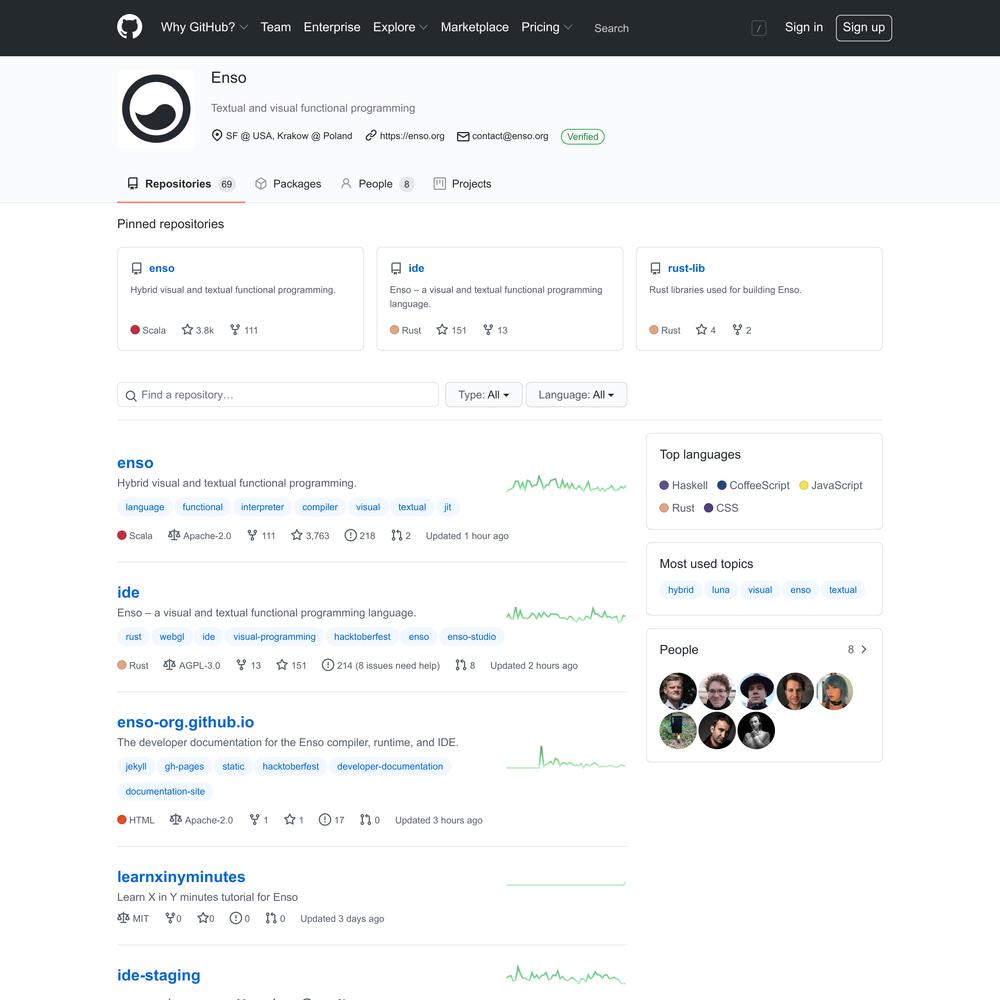Image resolution: width=1000 pixels, height=1000 pixels.
Task: Select the interpreter topic tag
Action: point(262,507)
